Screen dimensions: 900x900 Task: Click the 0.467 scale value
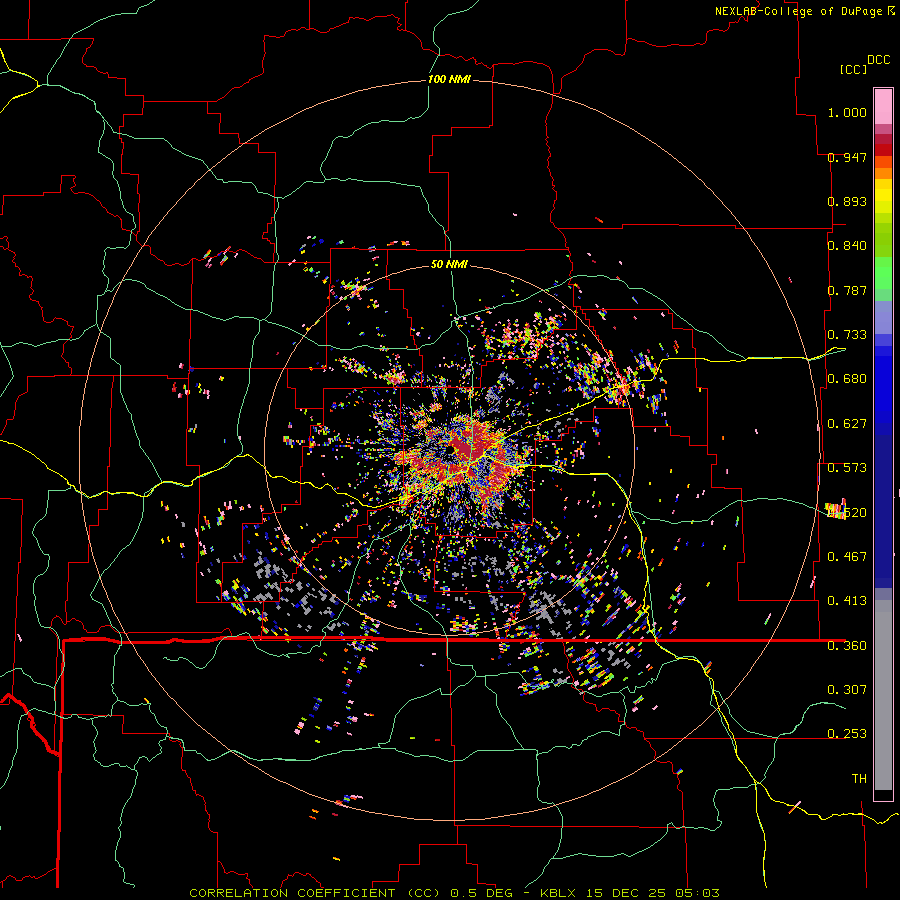[x=847, y=557]
